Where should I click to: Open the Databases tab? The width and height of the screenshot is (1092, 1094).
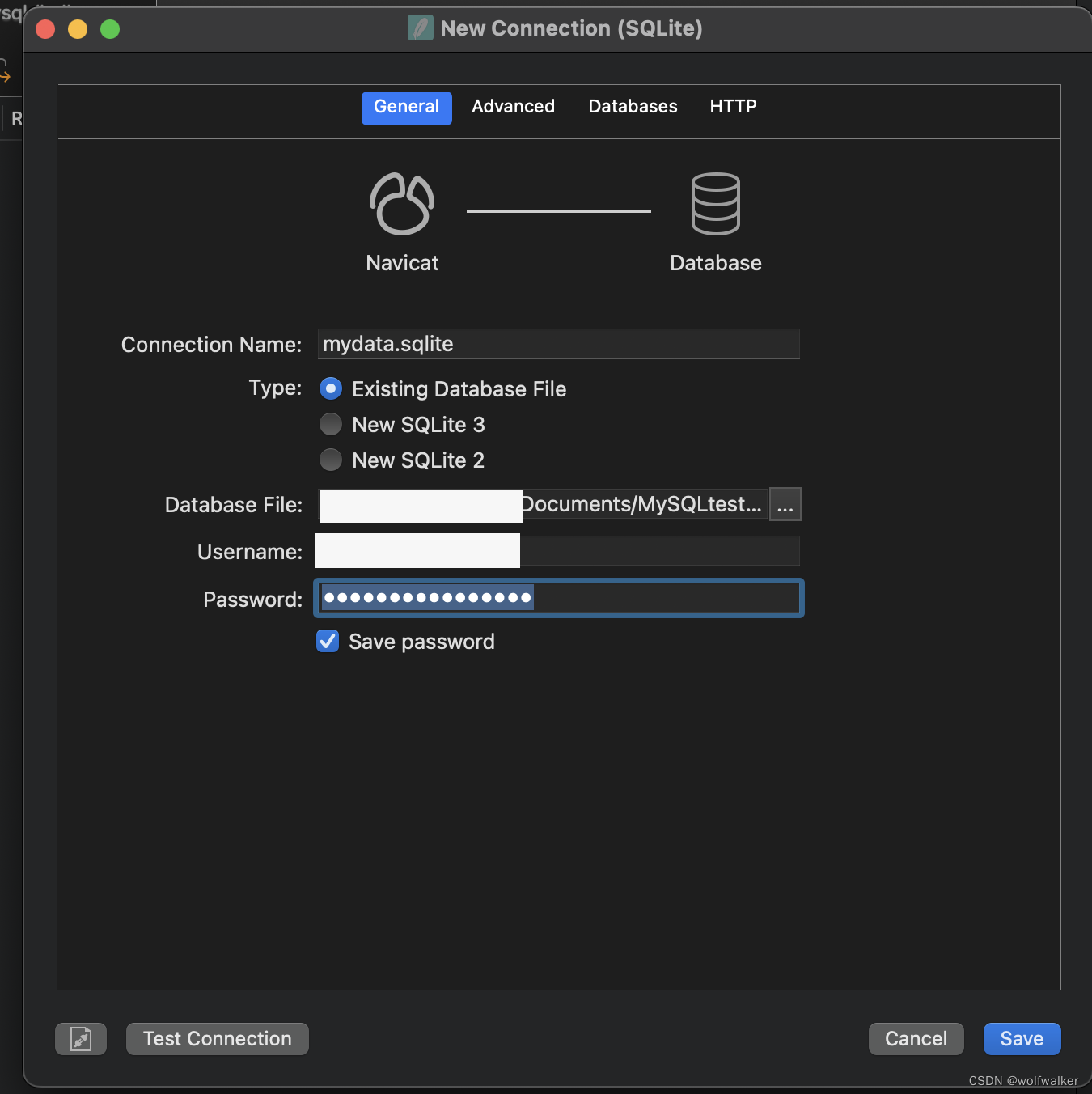click(633, 108)
